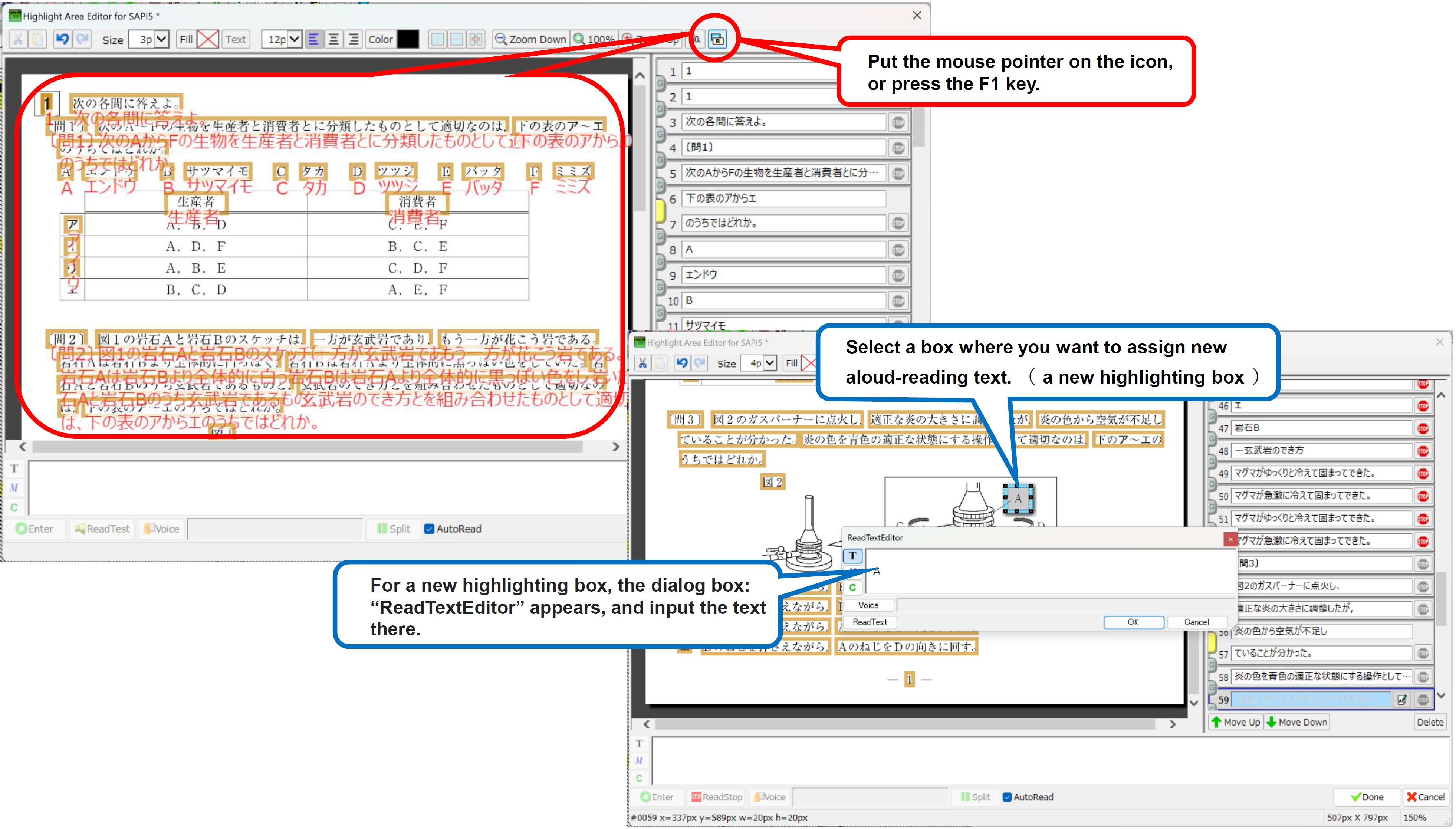1456x829 pixels.
Task: Click the edit pencil icon on row 59
Action: tap(1403, 700)
